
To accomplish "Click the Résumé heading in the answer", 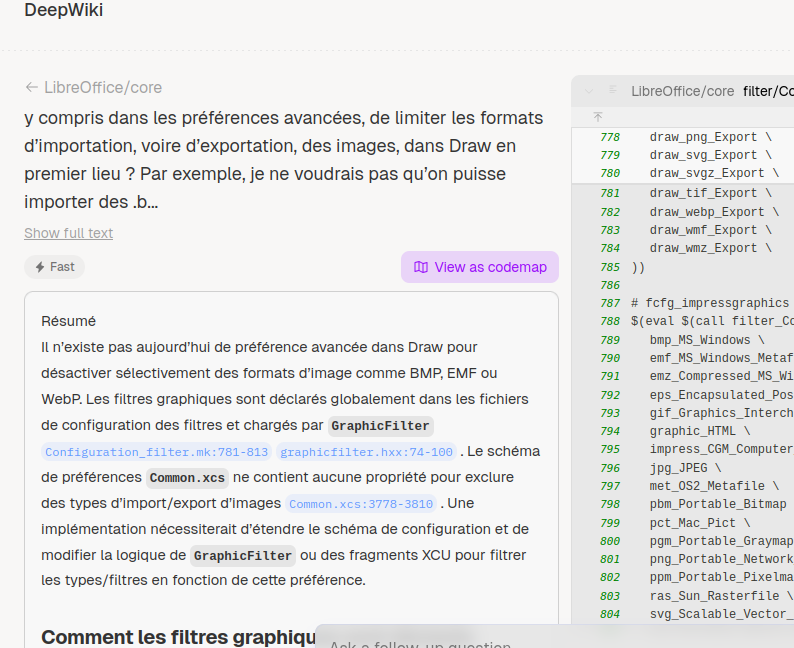I will [x=68, y=321].
